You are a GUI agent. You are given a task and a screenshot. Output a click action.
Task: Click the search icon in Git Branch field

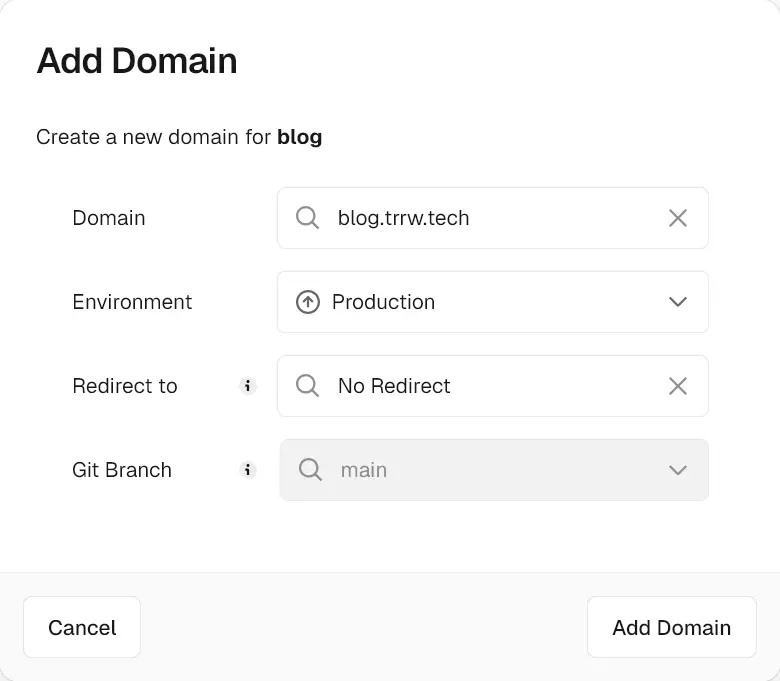pos(311,470)
